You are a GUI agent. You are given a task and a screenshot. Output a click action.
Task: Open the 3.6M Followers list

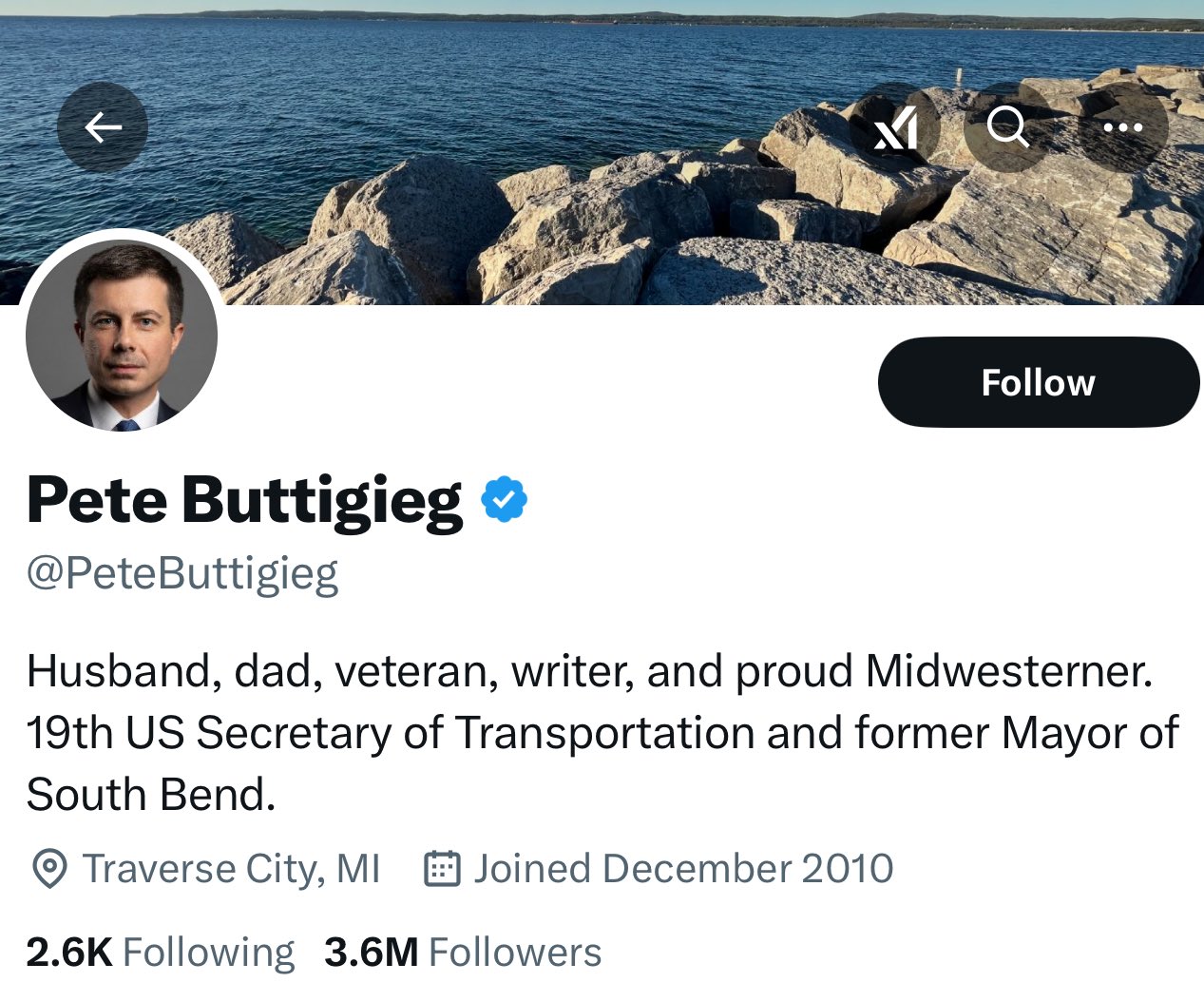[x=463, y=953]
